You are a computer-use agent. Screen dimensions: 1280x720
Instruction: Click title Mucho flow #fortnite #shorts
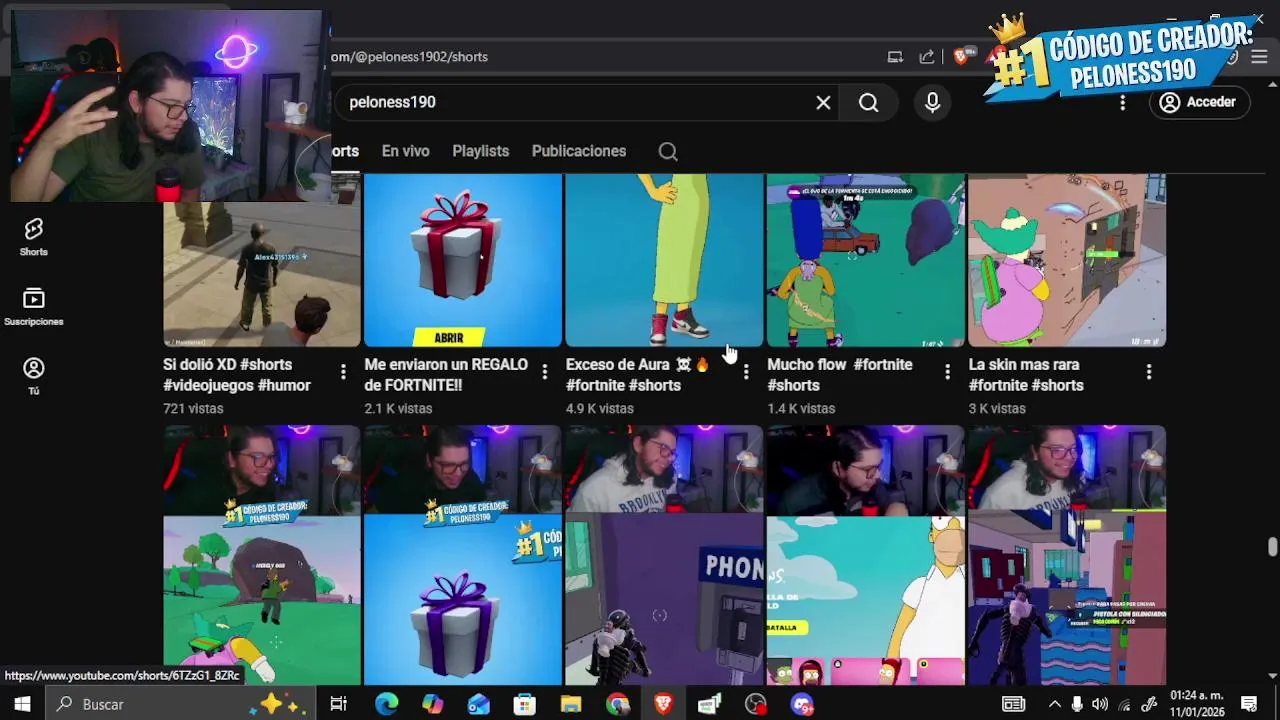(x=840, y=375)
